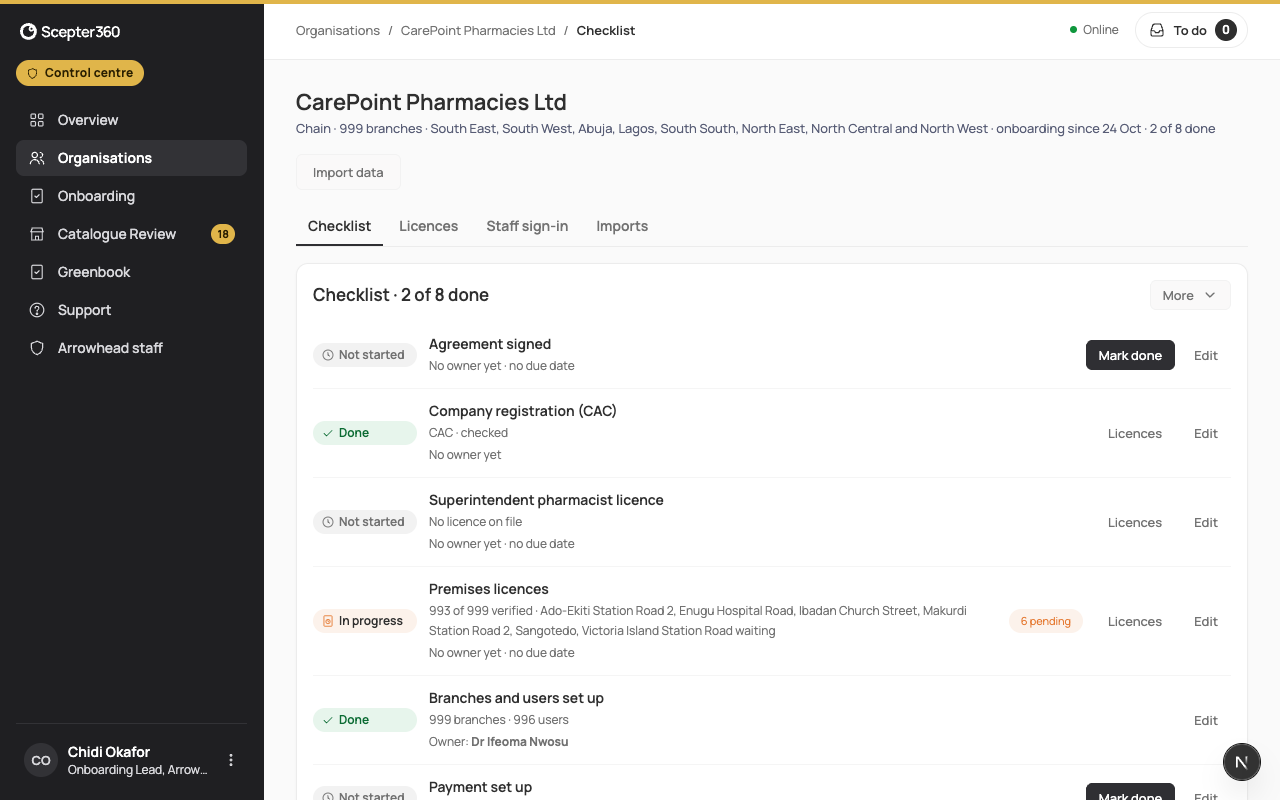Edit the Superintendent pharmacist licence item

pos(1206,522)
